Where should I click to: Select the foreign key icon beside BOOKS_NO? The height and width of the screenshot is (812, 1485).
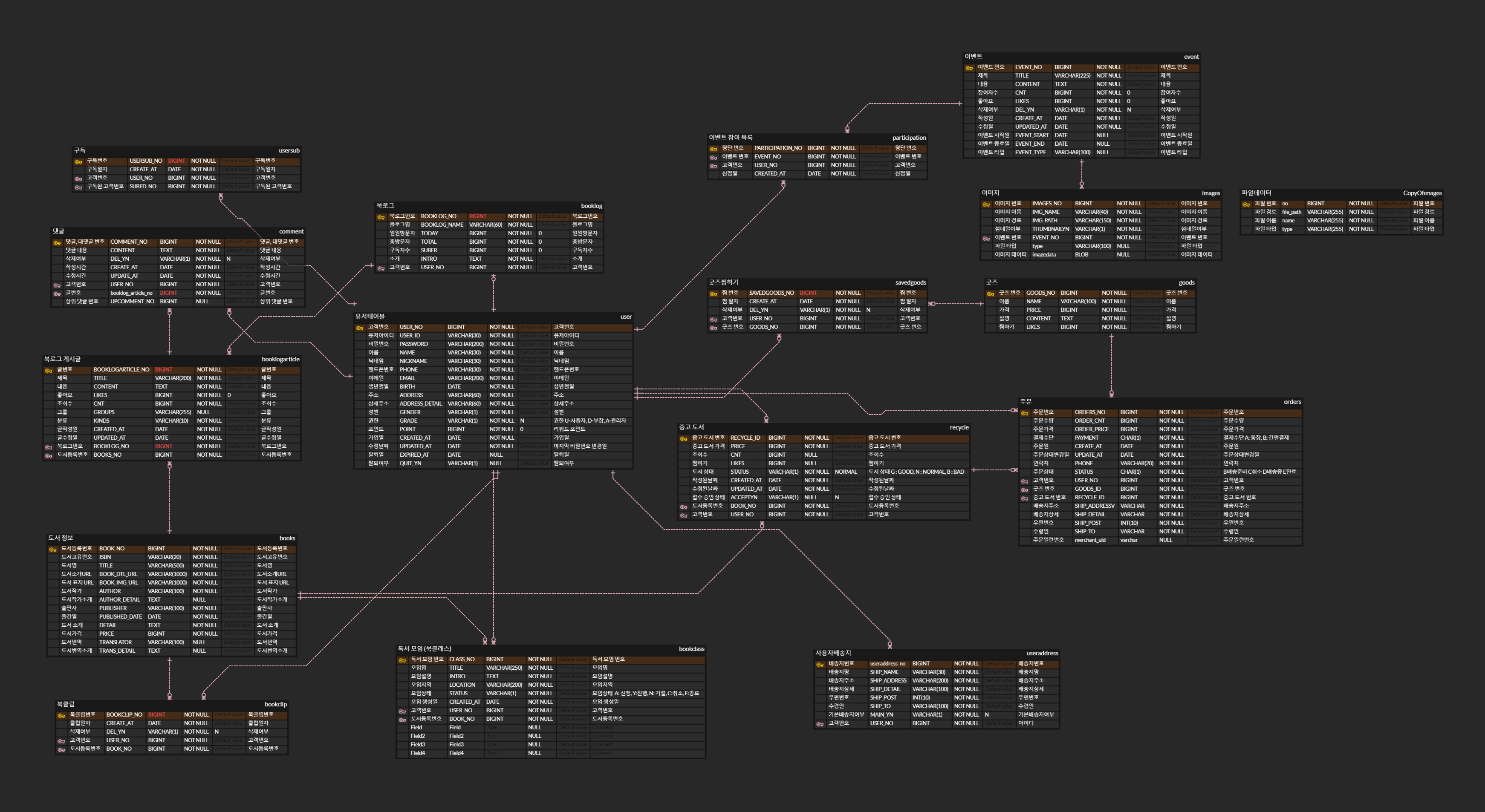[49, 455]
